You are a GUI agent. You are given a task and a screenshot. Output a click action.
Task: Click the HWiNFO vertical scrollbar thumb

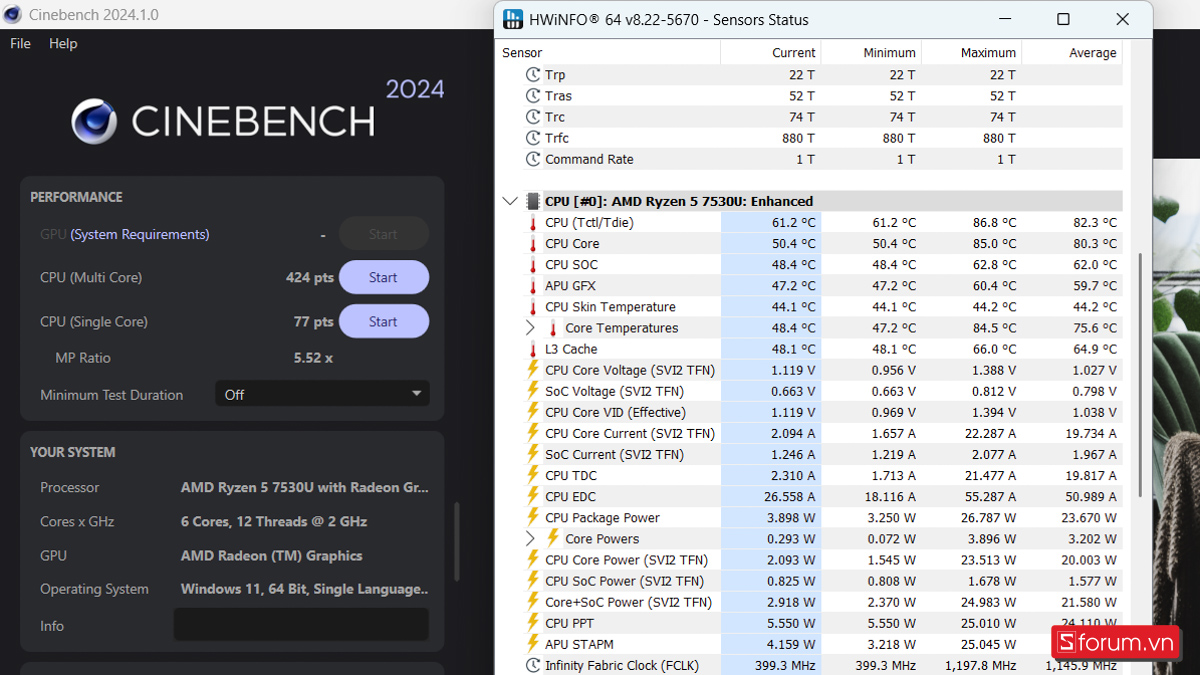tap(1139, 375)
